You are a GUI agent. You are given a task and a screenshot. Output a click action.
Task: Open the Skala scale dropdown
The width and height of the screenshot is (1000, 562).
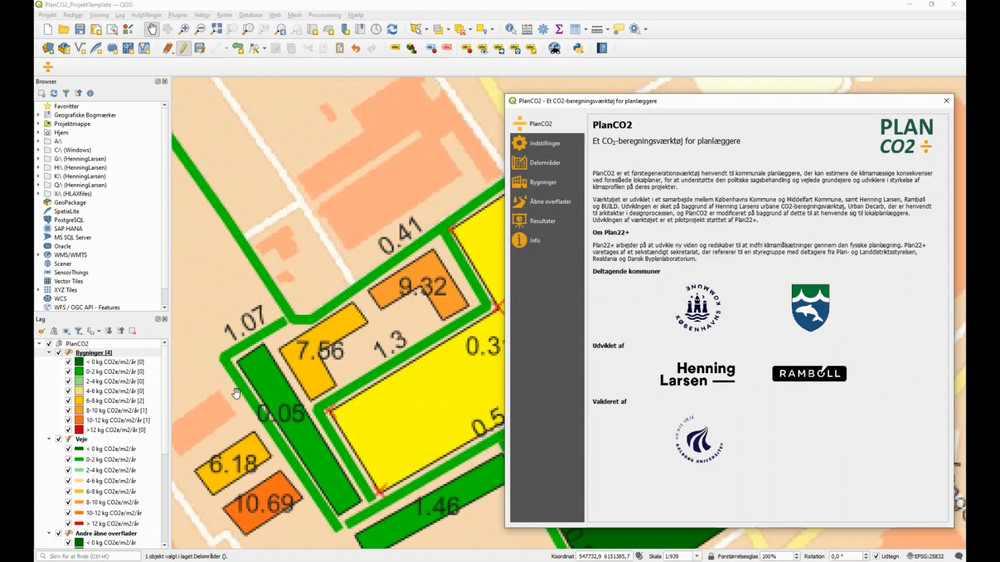click(696, 556)
